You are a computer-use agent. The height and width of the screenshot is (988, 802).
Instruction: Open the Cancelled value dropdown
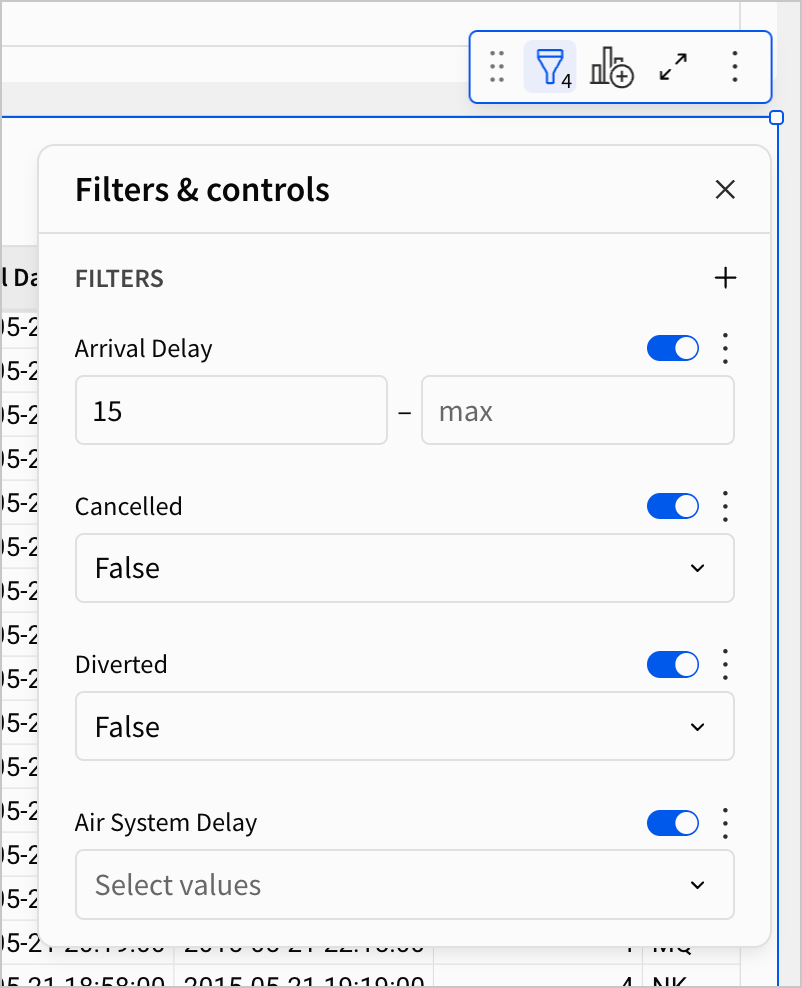(x=405, y=568)
